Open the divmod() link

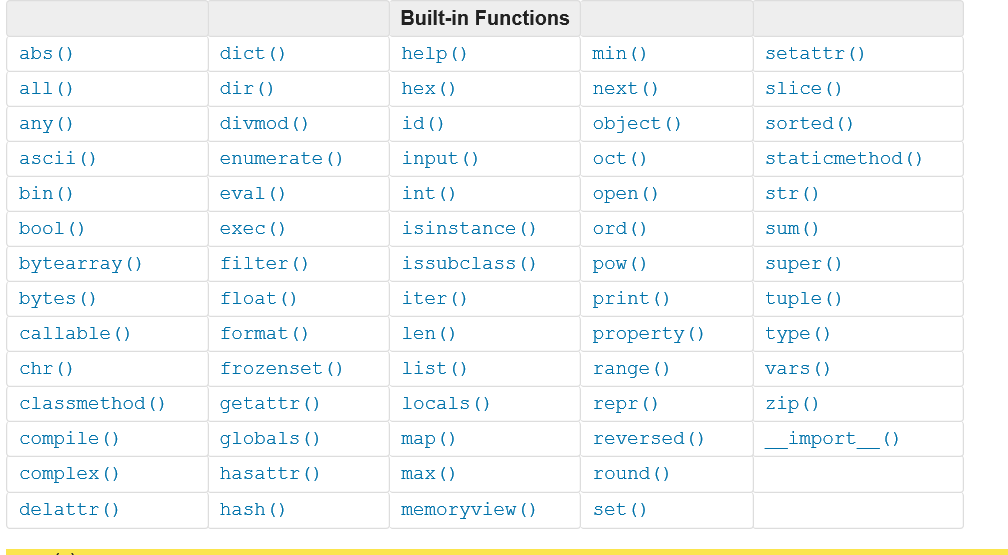tap(264, 123)
